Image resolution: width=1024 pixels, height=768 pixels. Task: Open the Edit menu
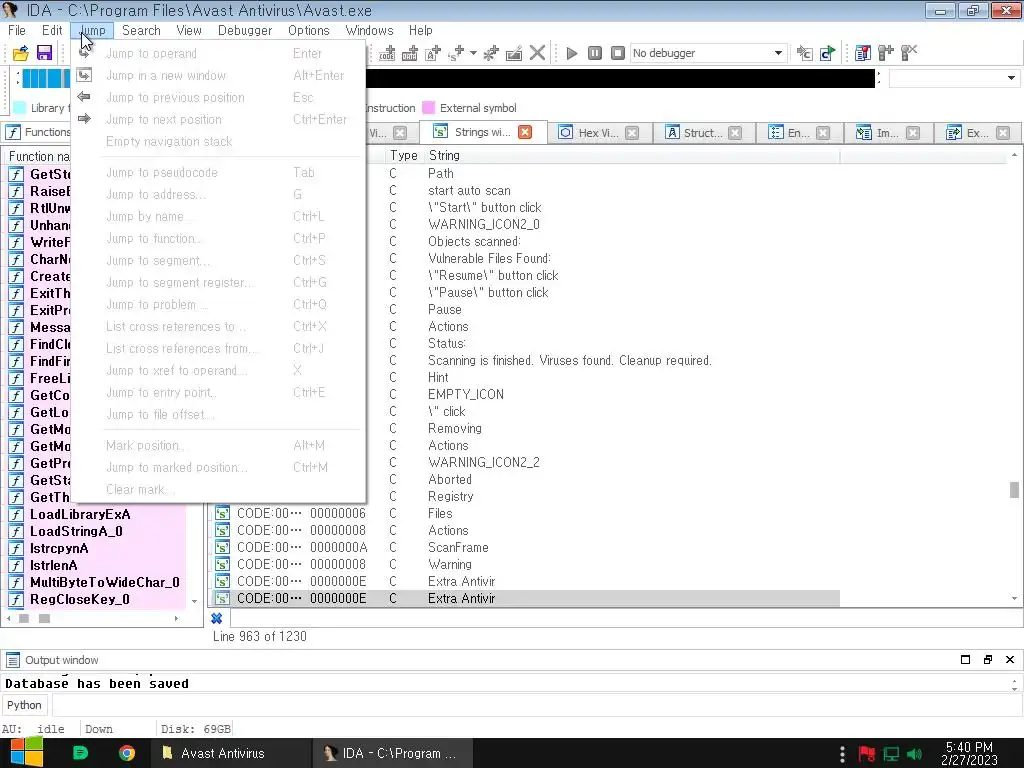tap(52, 31)
